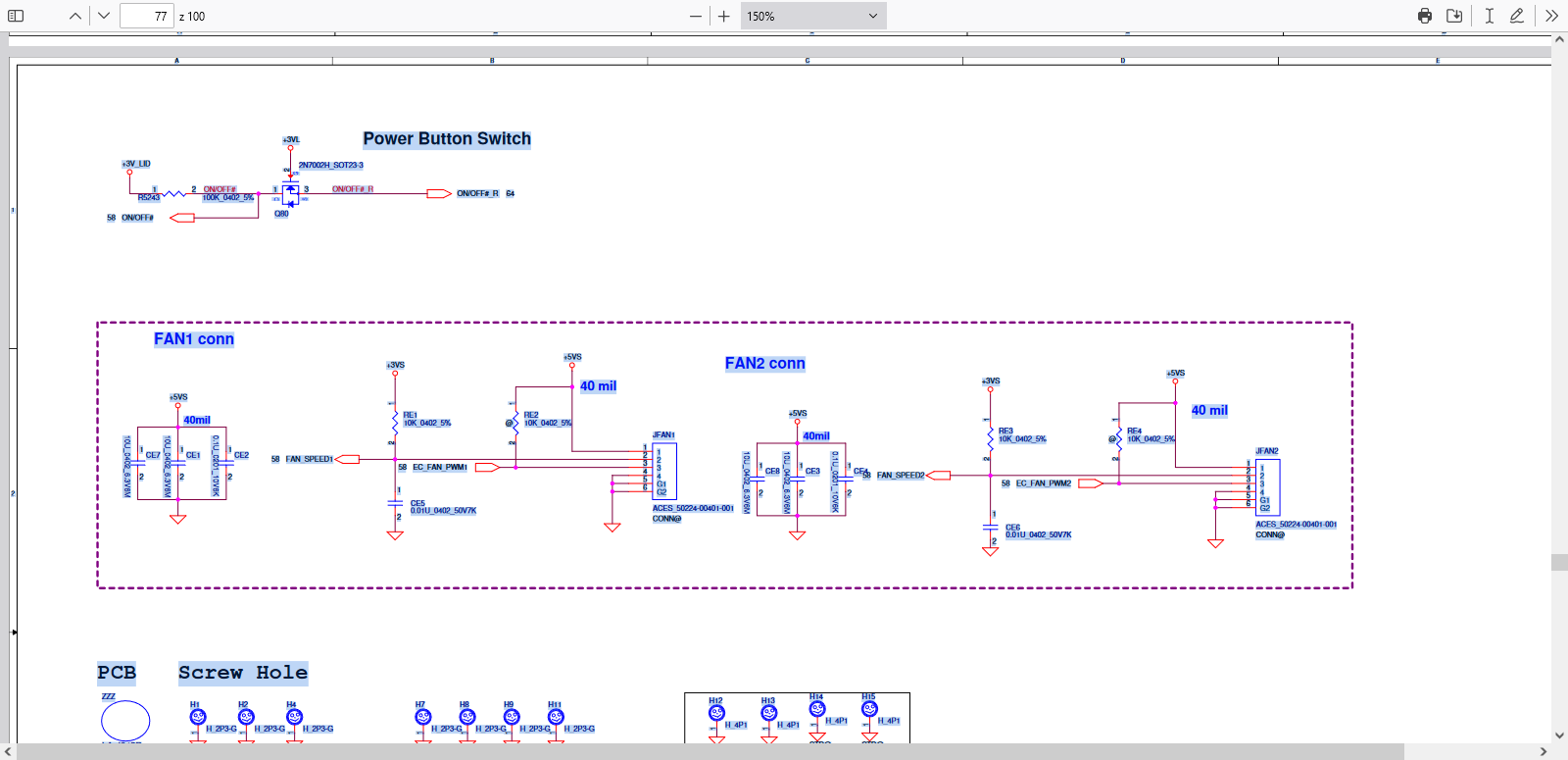Open the 150% zoom level dropdown

pos(812,16)
